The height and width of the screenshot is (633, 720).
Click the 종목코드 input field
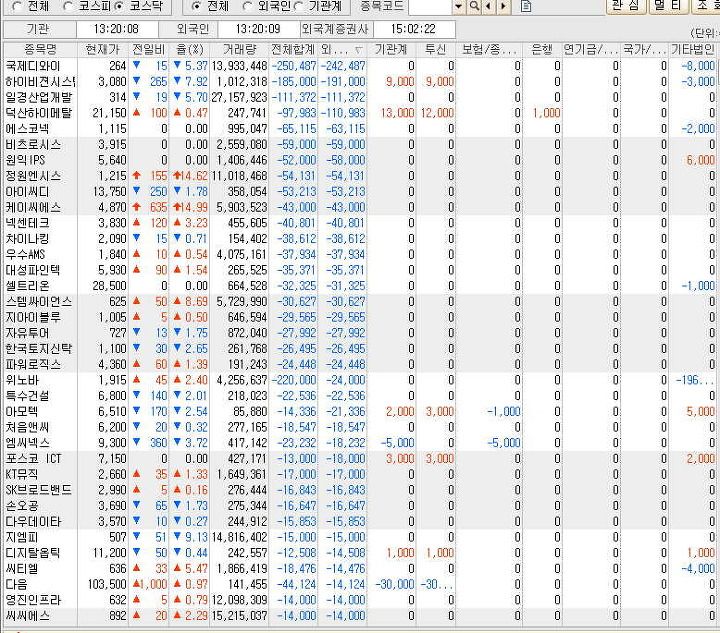(430, 6)
